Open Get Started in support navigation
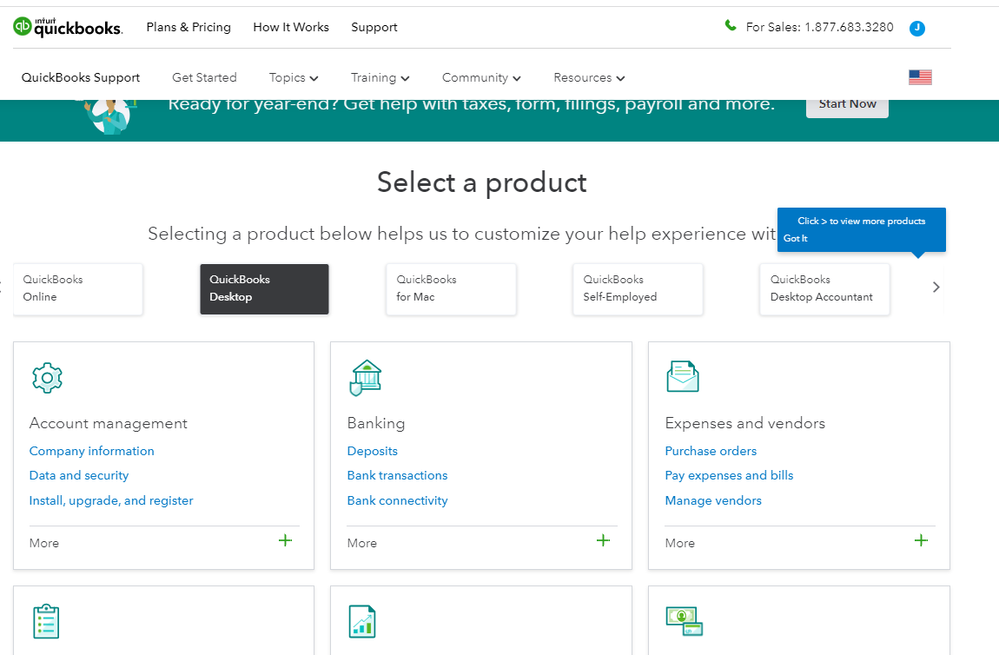 tap(205, 78)
